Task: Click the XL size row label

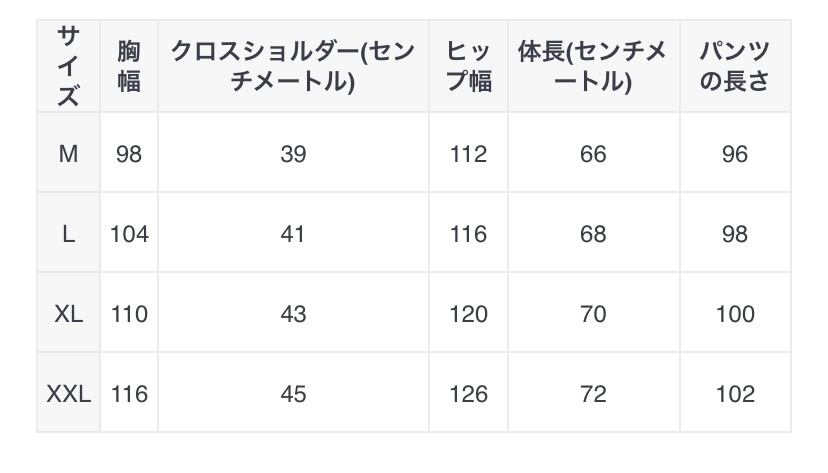Action: tap(68, 314)
